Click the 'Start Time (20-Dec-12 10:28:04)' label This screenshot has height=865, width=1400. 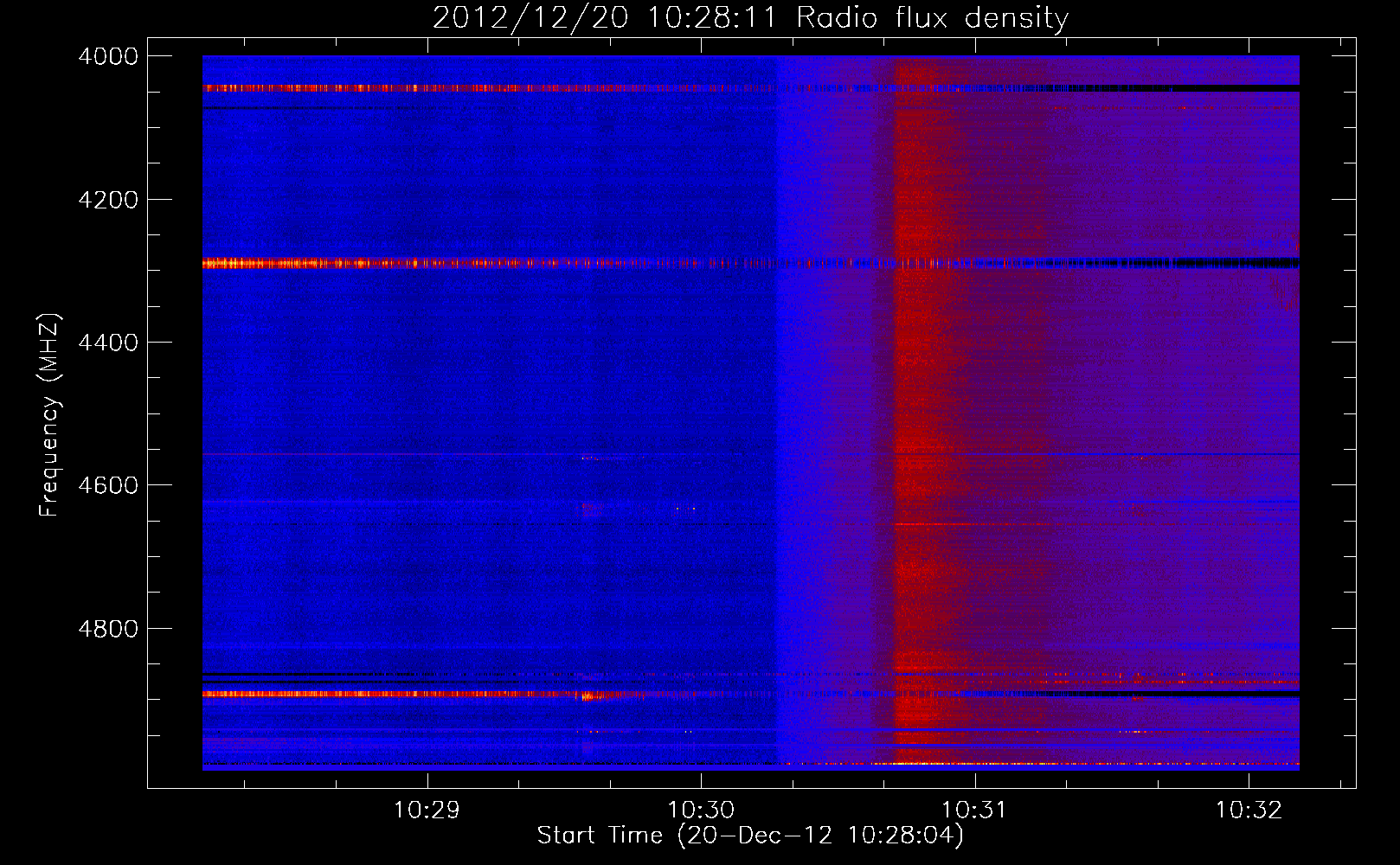coord(750,836)
